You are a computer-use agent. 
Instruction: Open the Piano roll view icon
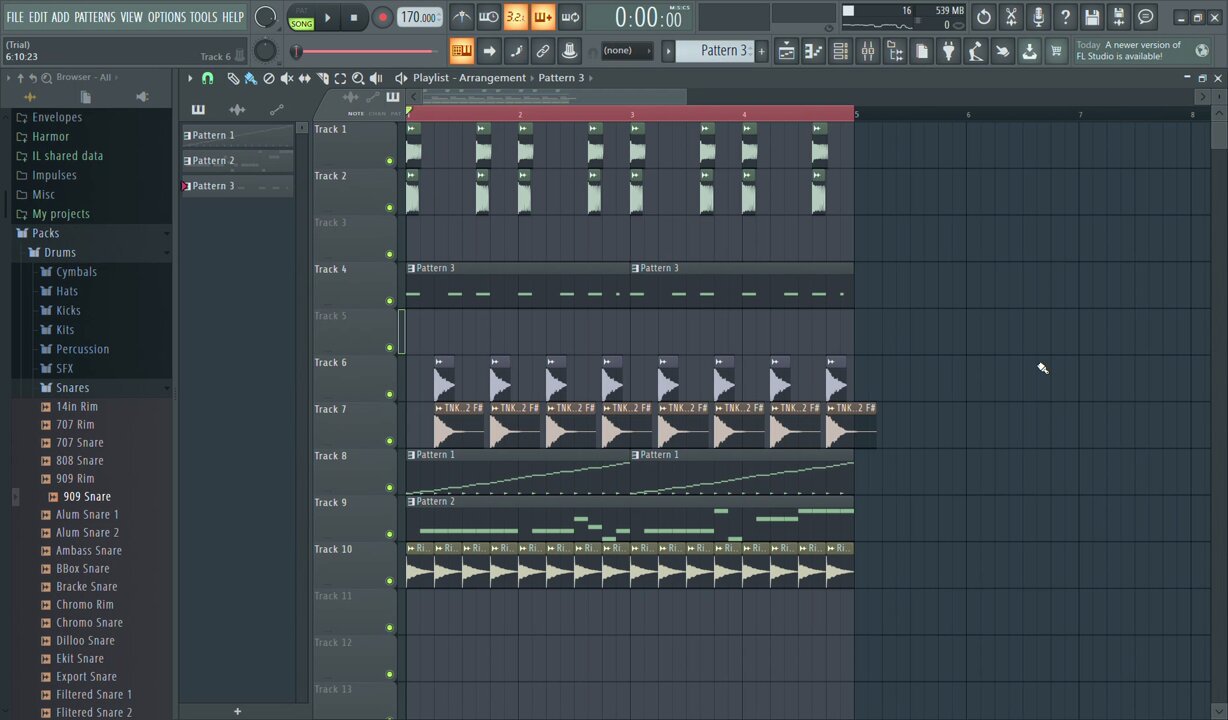point(814,50)
